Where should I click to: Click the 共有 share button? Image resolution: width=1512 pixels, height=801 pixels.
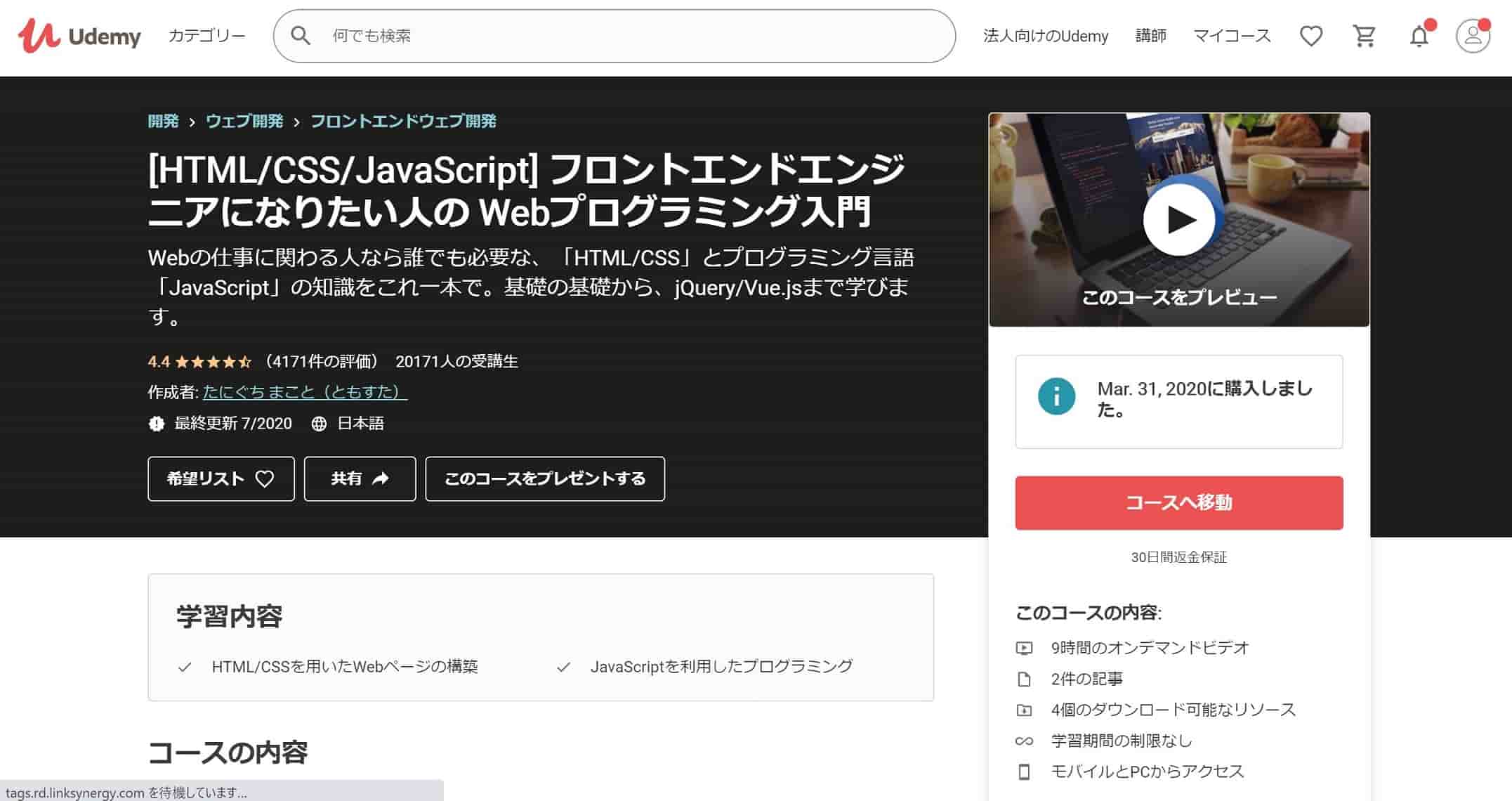point(360,479)
